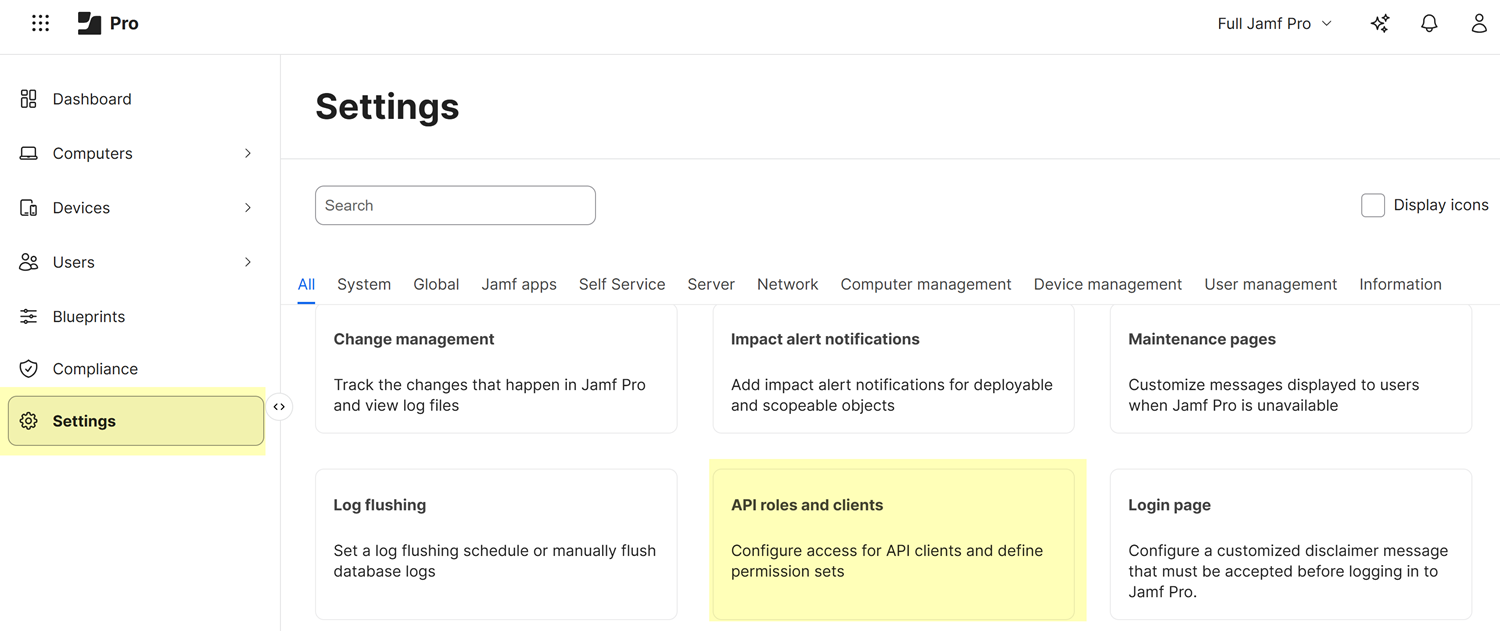Click the Dashboard sidebar icon
This screenshot has height=631, width=1500.
click(x=29, y=99)
